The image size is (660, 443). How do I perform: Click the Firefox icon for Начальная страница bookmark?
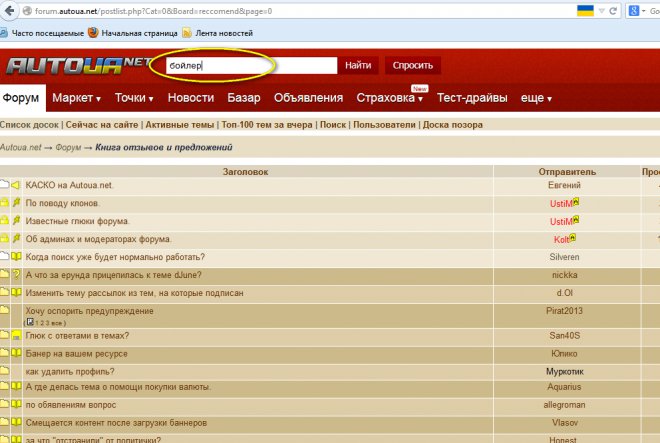tap(93, 32)
